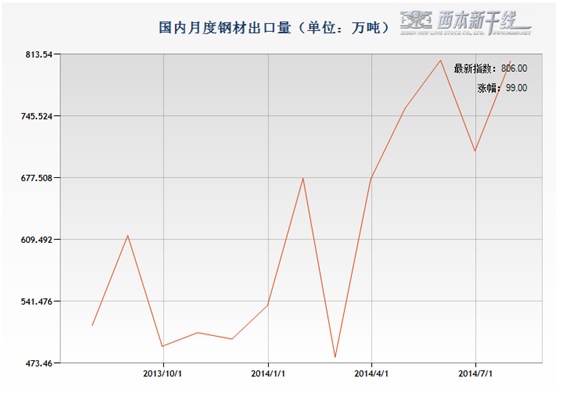565x396 pixels.
Task: Click the latest index value 806.00
Action: pyautogui.click(x=514, y=68)
